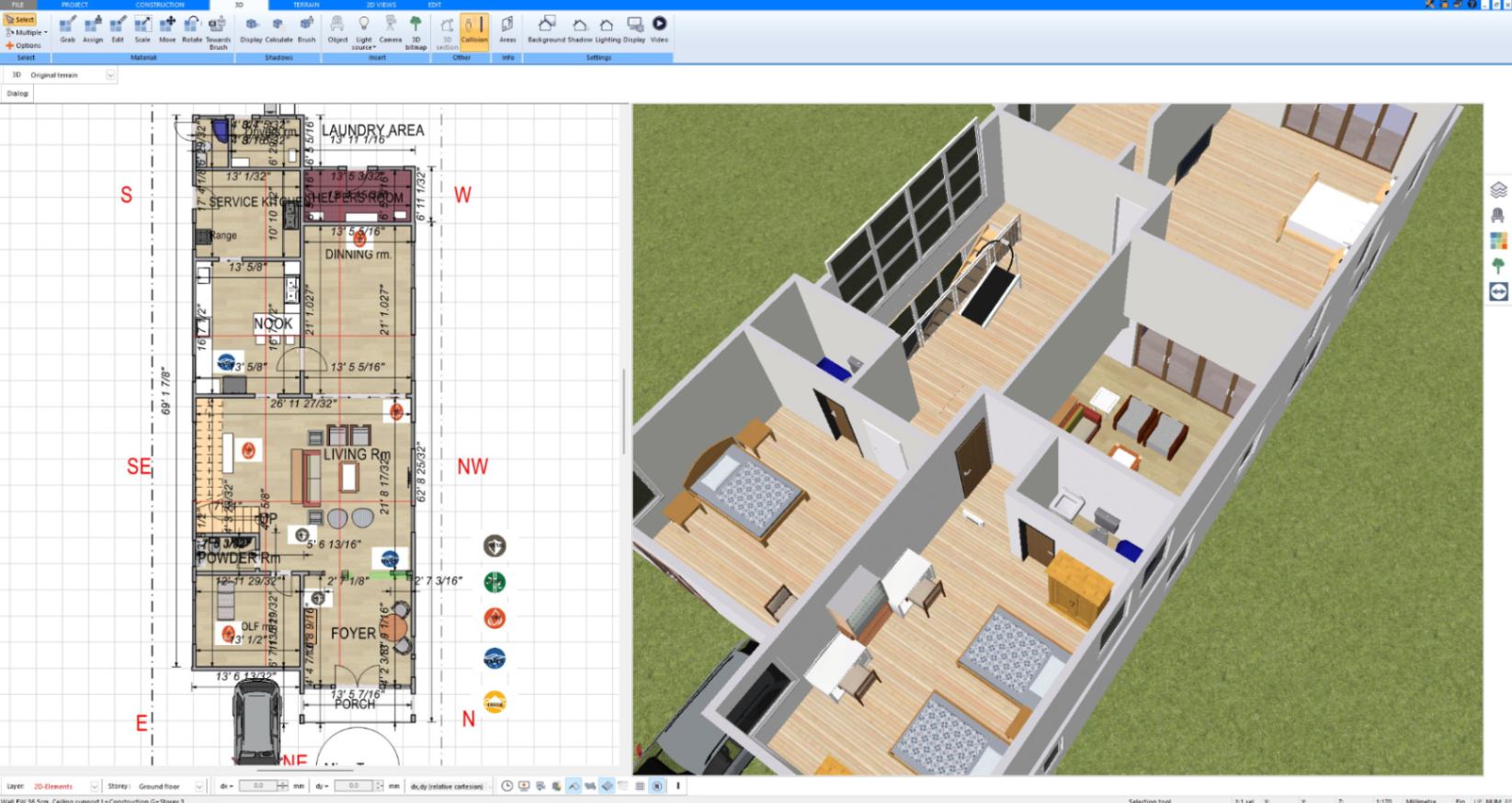Click the tree plants sidebar icon
This screenshot has width=1512, height=803.
[1499, 266]
